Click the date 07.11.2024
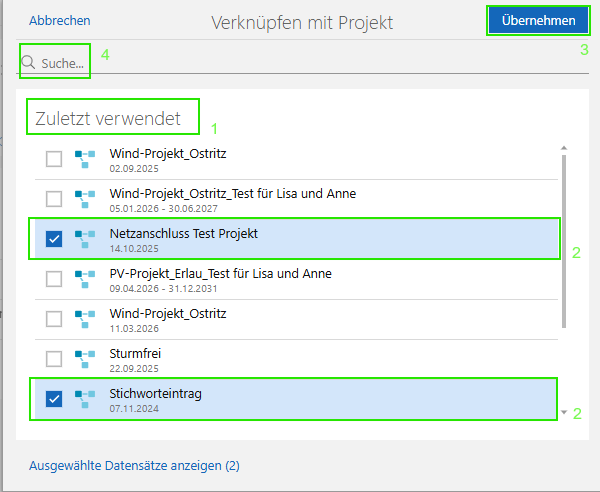600x492 pixels. (134, 409)
